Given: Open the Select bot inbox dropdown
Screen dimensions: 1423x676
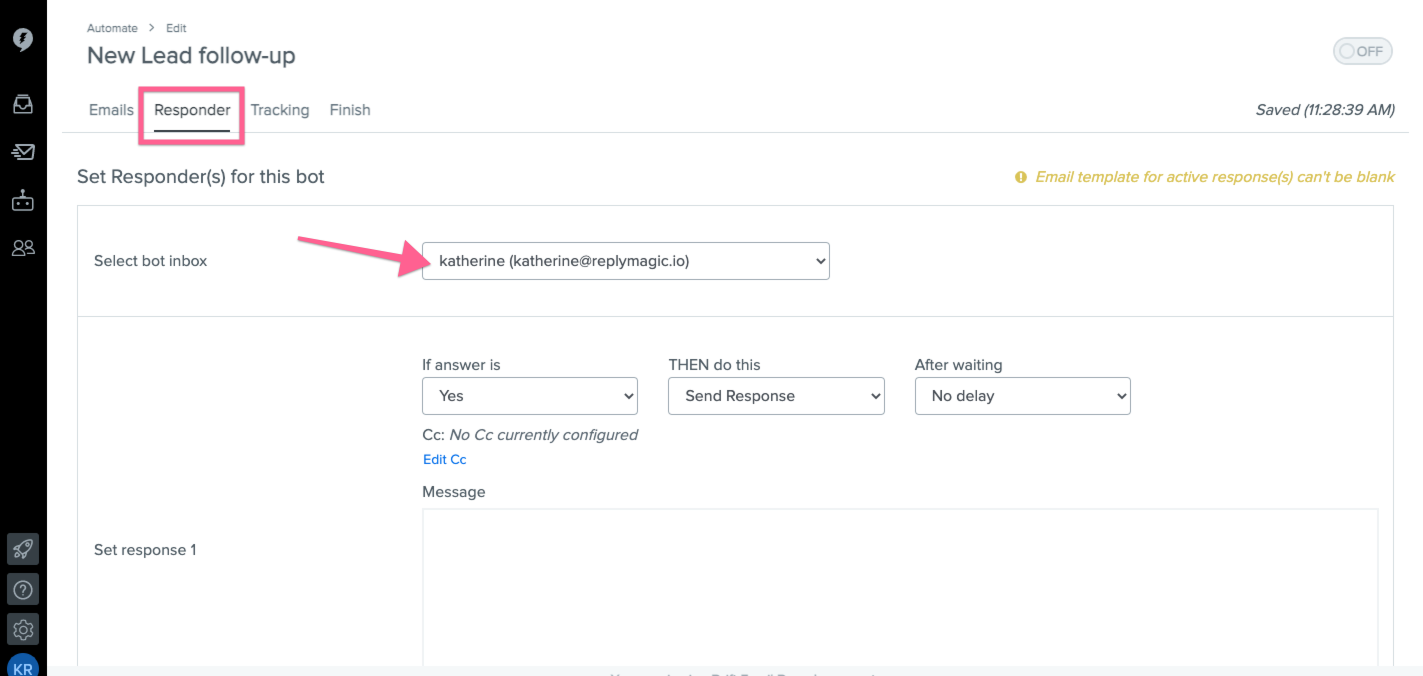Looking at the screenshot, I should tap(626, 261).
